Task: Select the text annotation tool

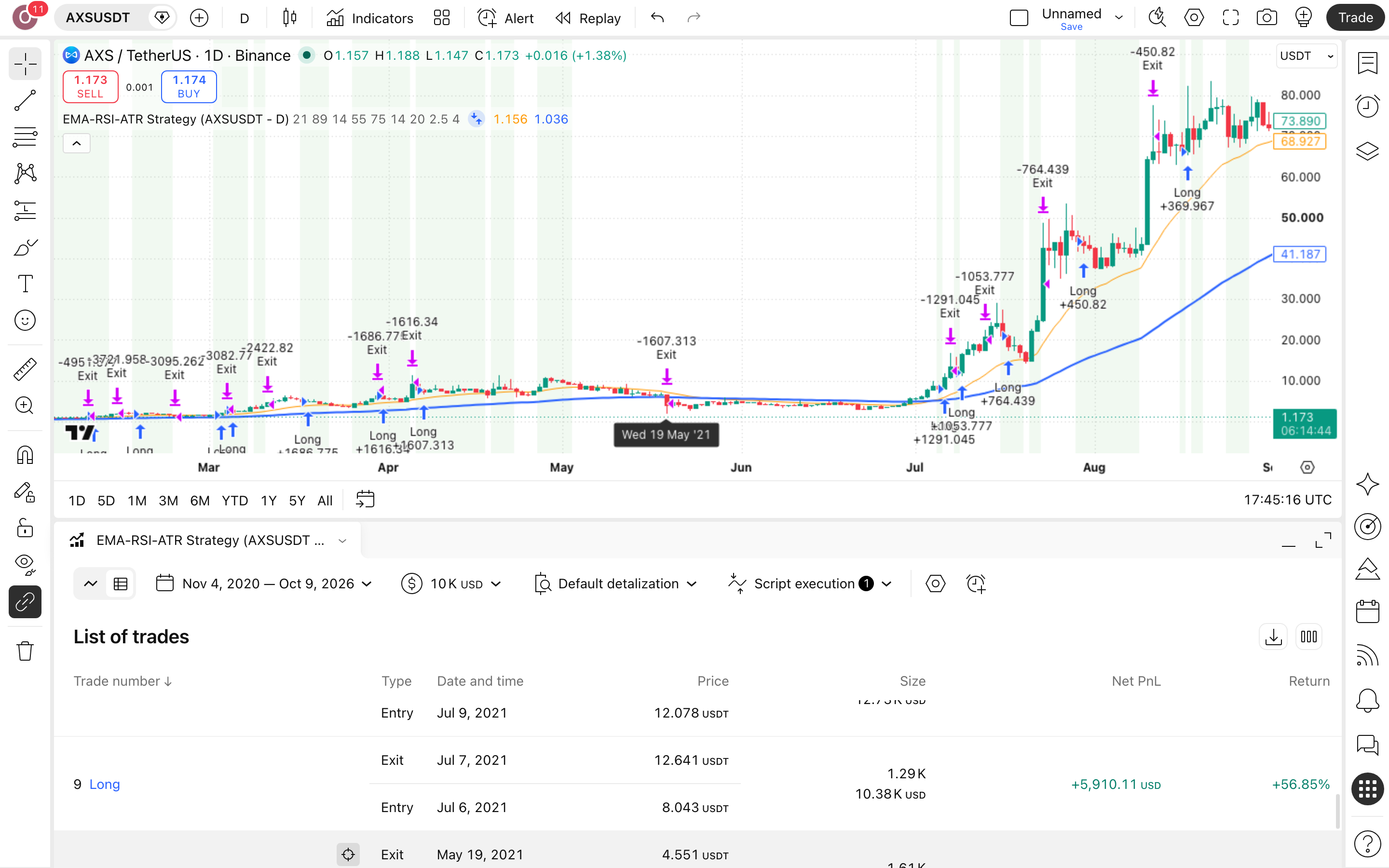Action: 25,284
